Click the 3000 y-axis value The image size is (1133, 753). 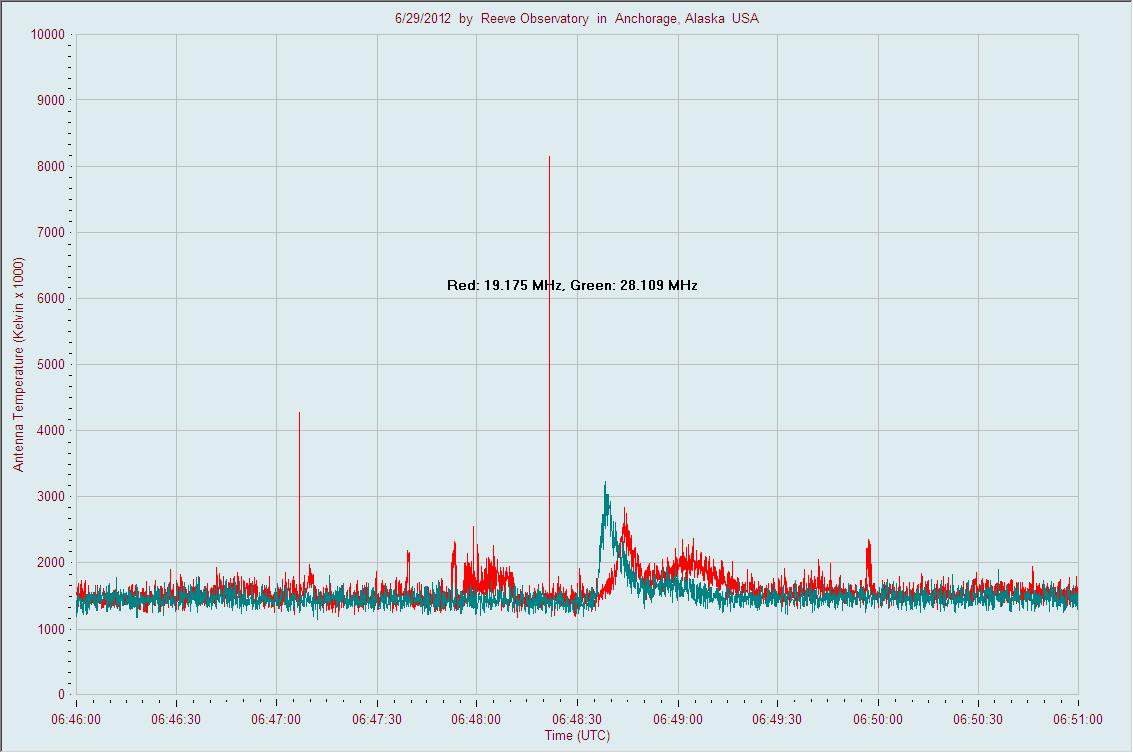pyautogui.click(x=51, y=497)
